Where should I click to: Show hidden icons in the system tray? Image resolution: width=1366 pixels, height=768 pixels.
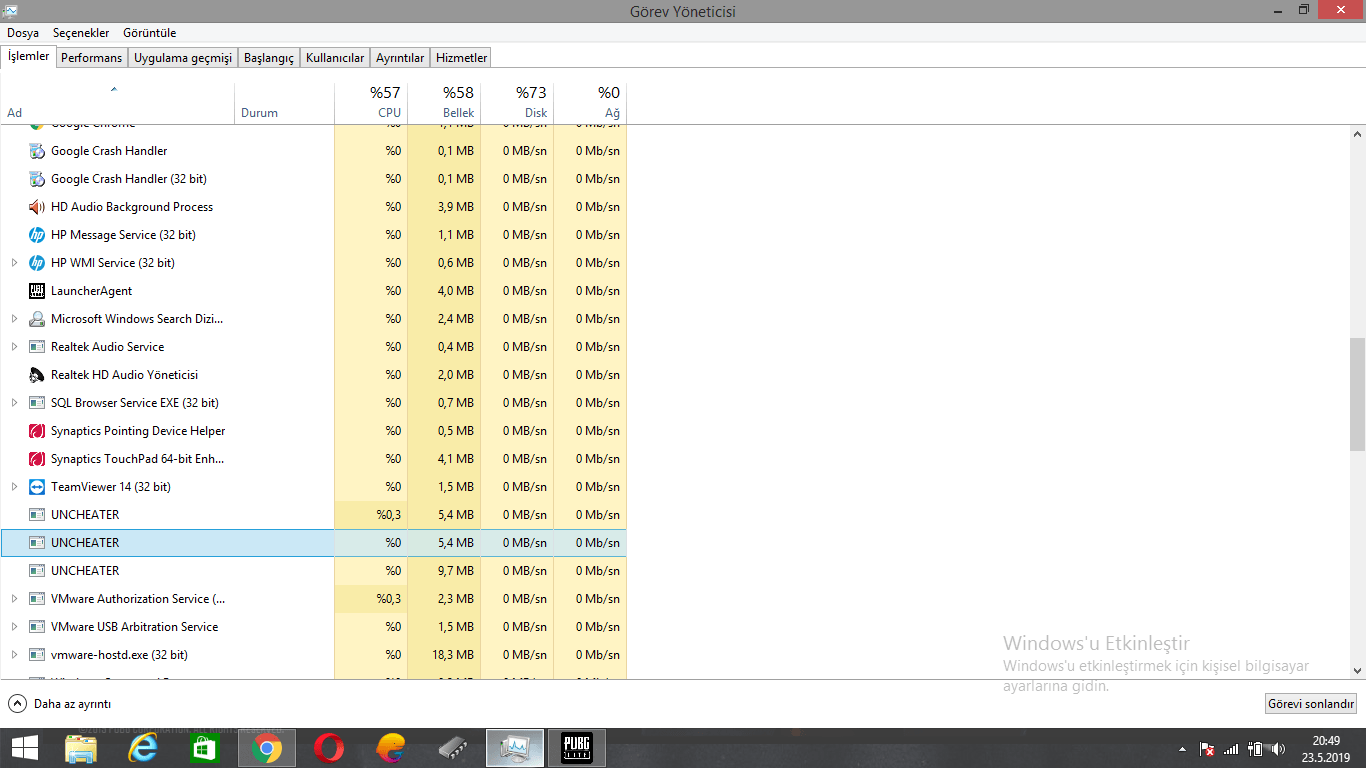pos(1183,749)
